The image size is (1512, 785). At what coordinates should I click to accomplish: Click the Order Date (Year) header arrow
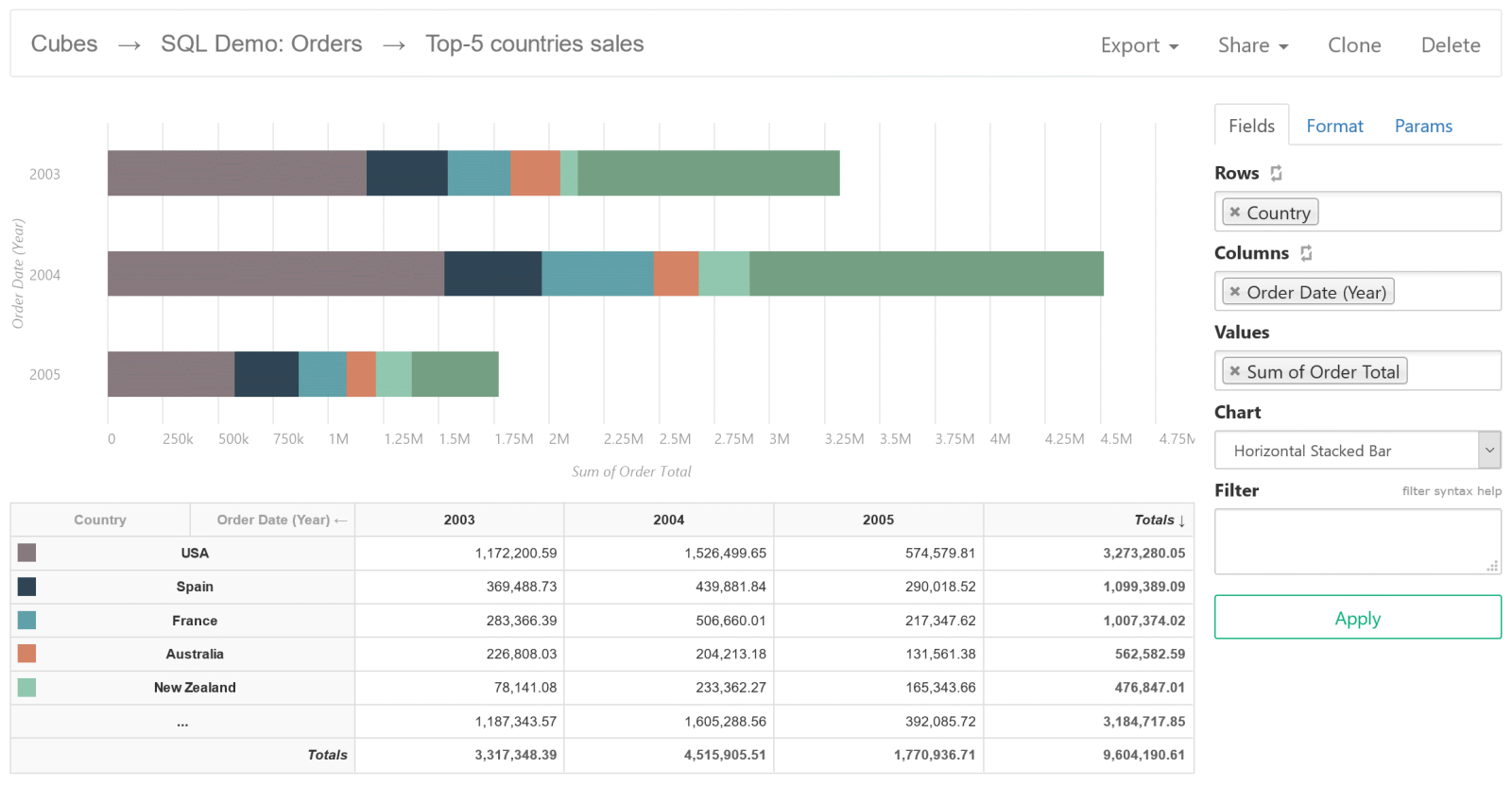pyautogui.click(x=340, y=520)
